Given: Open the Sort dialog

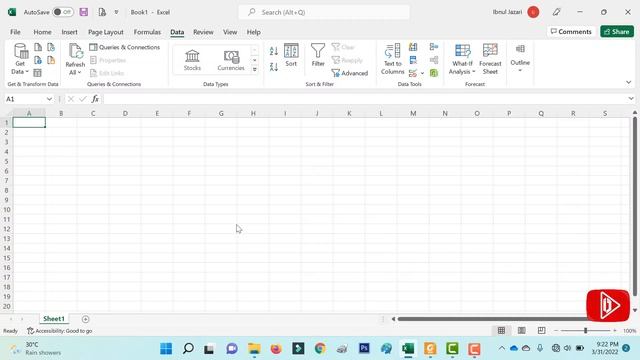Looking at the screenshot, I should click(291, 55).
